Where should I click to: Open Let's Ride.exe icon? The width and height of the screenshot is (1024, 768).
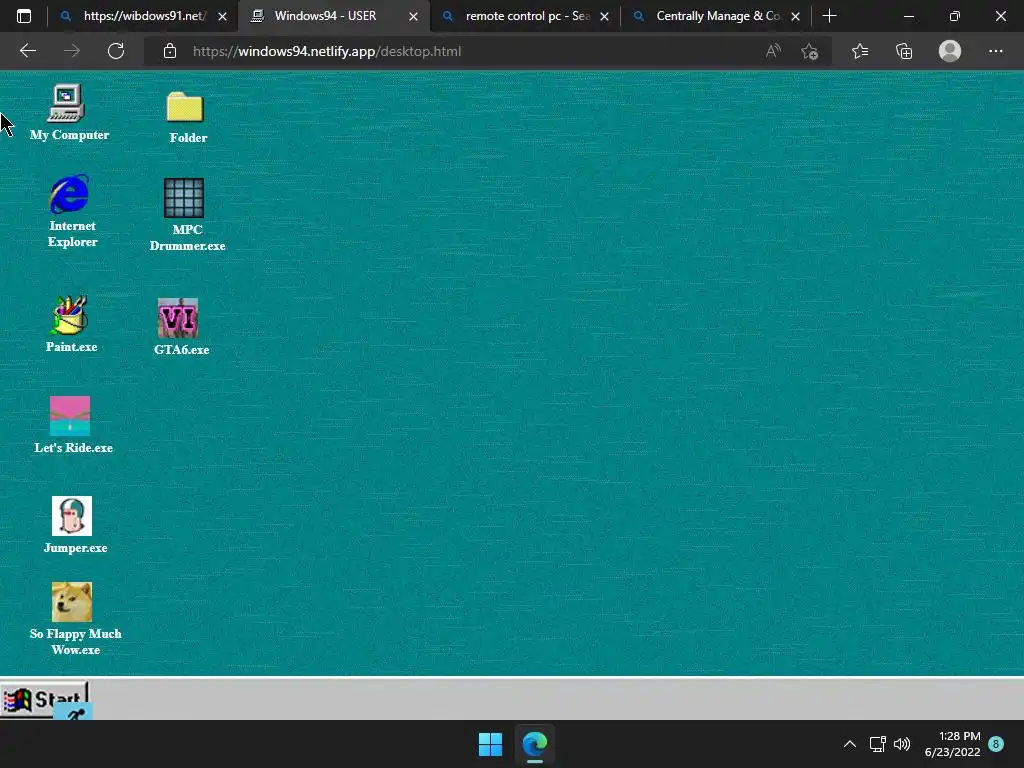coord(72,424)
